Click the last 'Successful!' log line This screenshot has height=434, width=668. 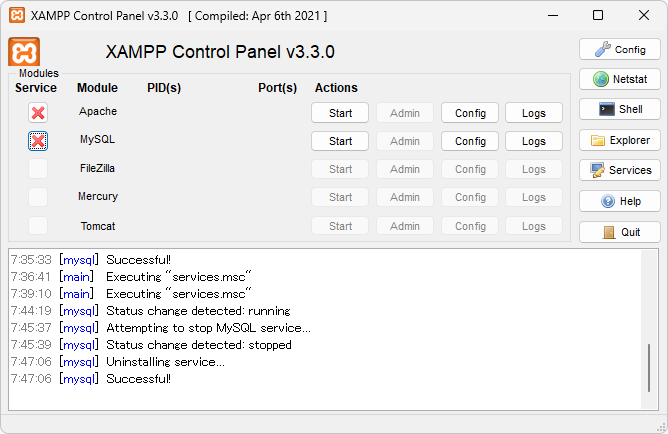click(x=138, y=379)
